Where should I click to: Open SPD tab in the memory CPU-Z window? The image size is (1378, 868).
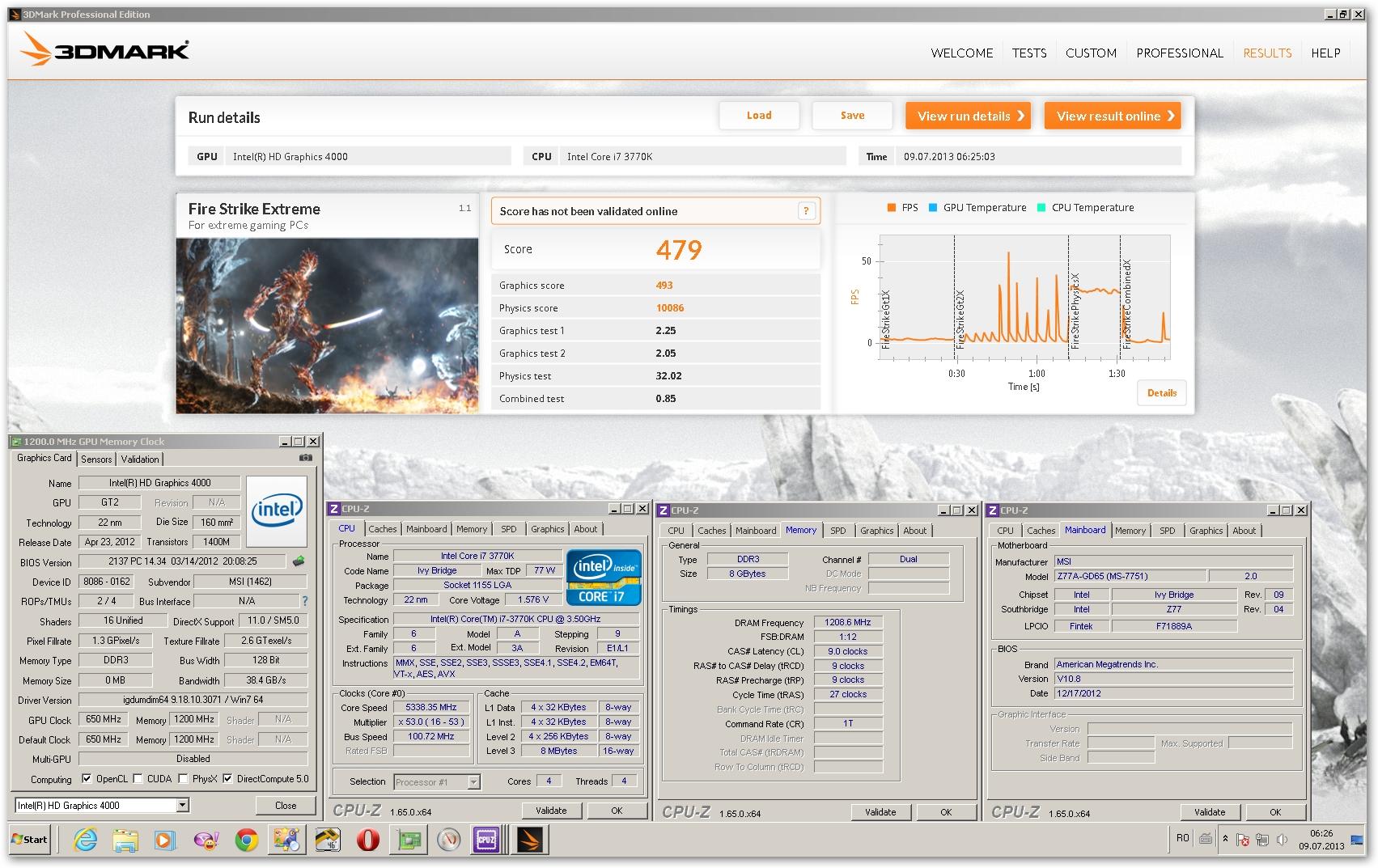pos(838,531)
